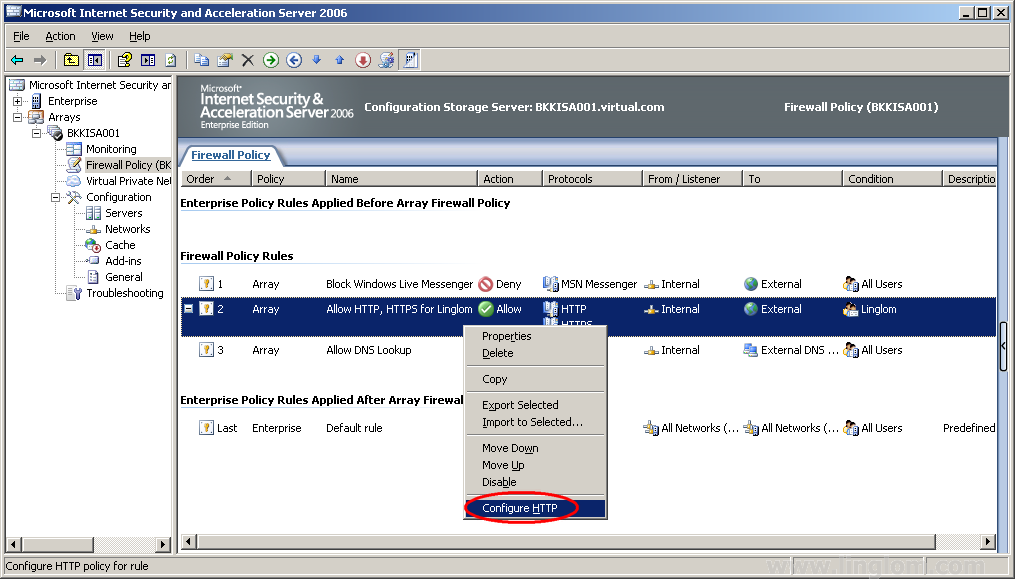The image size is (1015, 579).
Task: Select Move Down in the context menu
Action: coord(536,448)
